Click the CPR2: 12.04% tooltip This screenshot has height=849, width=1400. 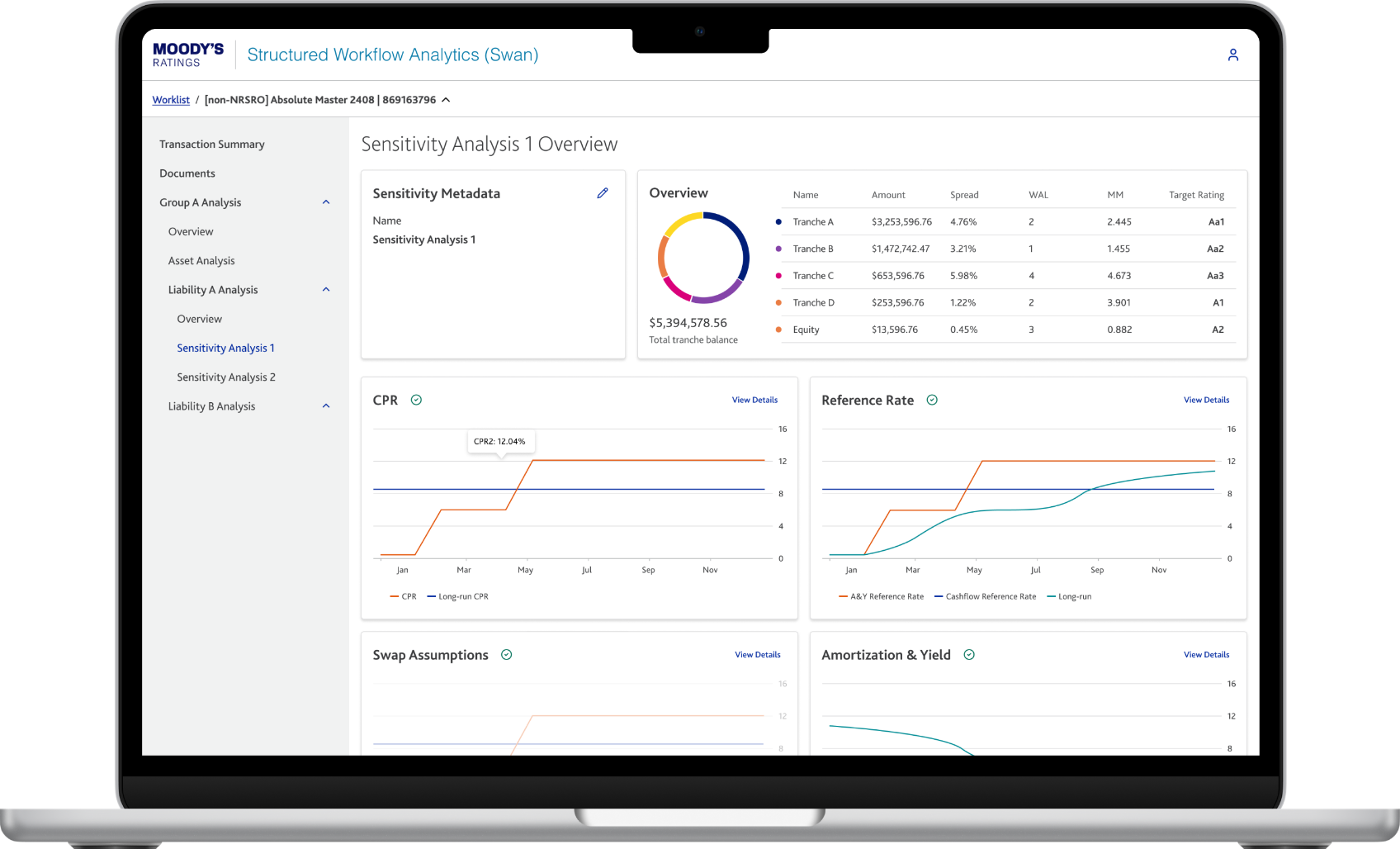(499, 442)
